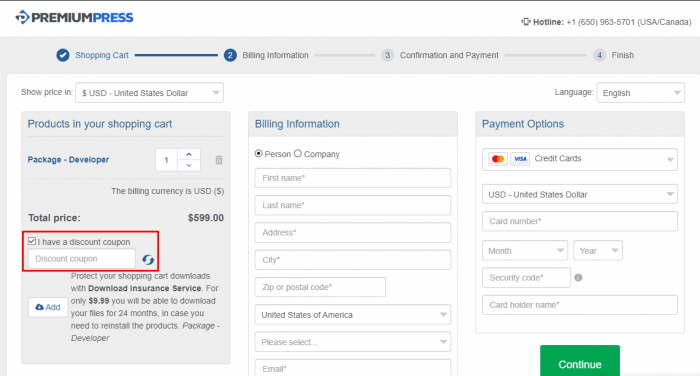
Task: Delete Package - Developer with trash icon
Action: click(219, 159)
